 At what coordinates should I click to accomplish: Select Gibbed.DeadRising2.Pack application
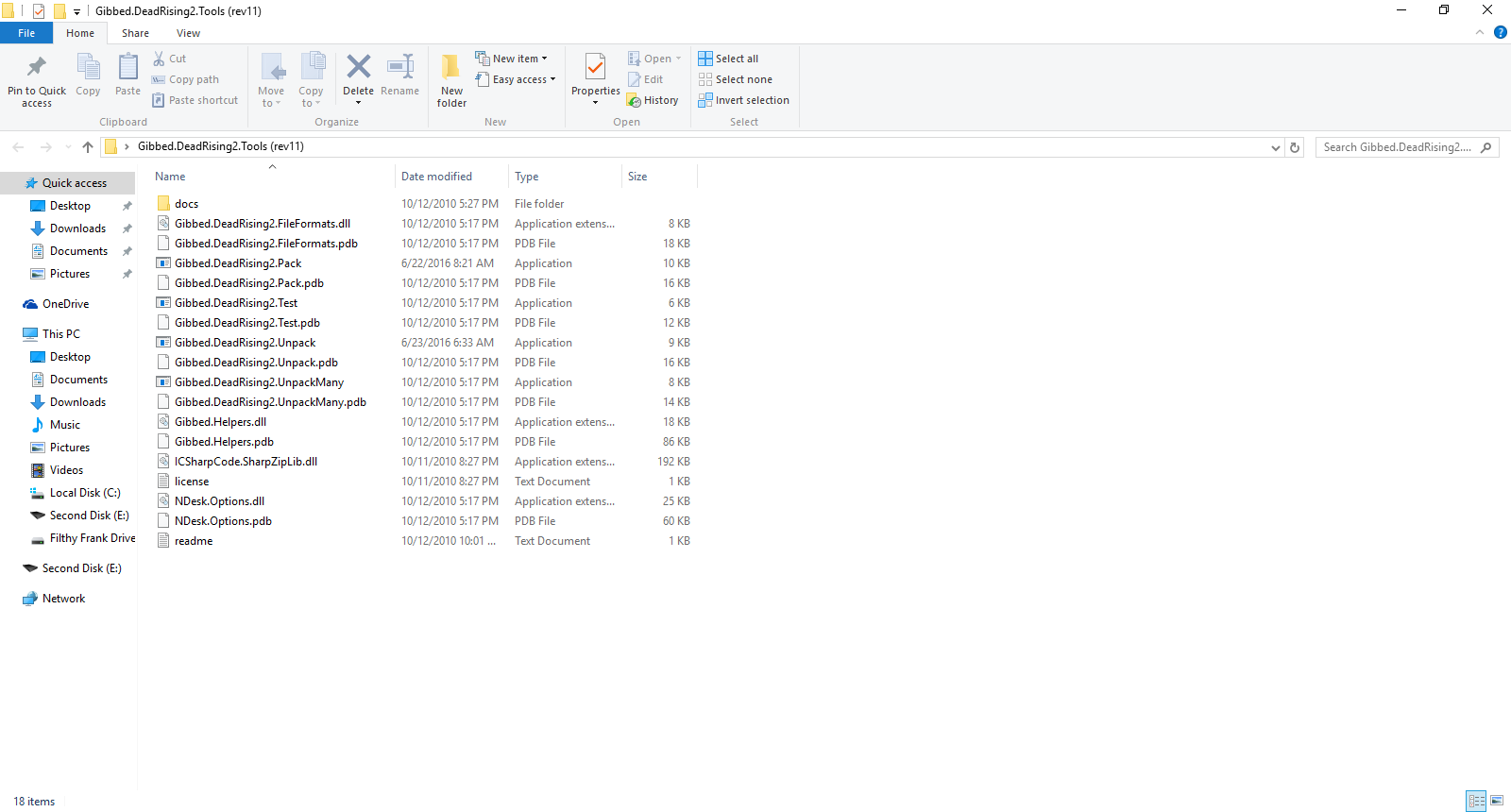(x=238, y=263)
